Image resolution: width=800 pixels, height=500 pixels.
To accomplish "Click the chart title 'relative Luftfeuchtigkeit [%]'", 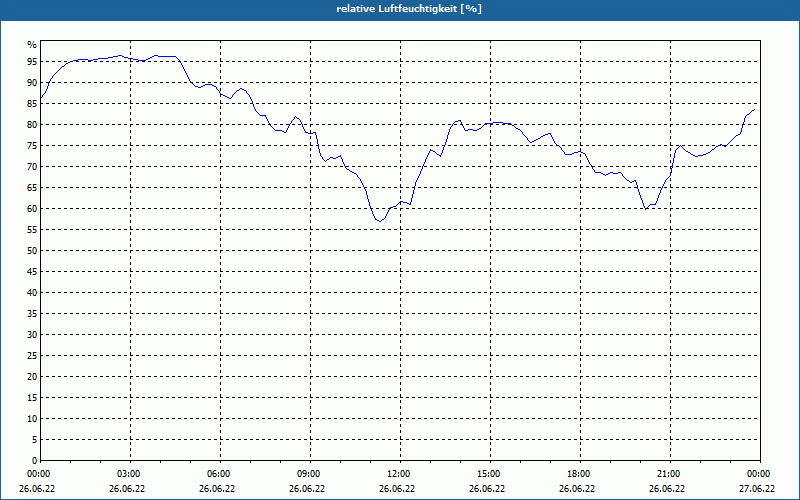I will [x=409, y=9].
